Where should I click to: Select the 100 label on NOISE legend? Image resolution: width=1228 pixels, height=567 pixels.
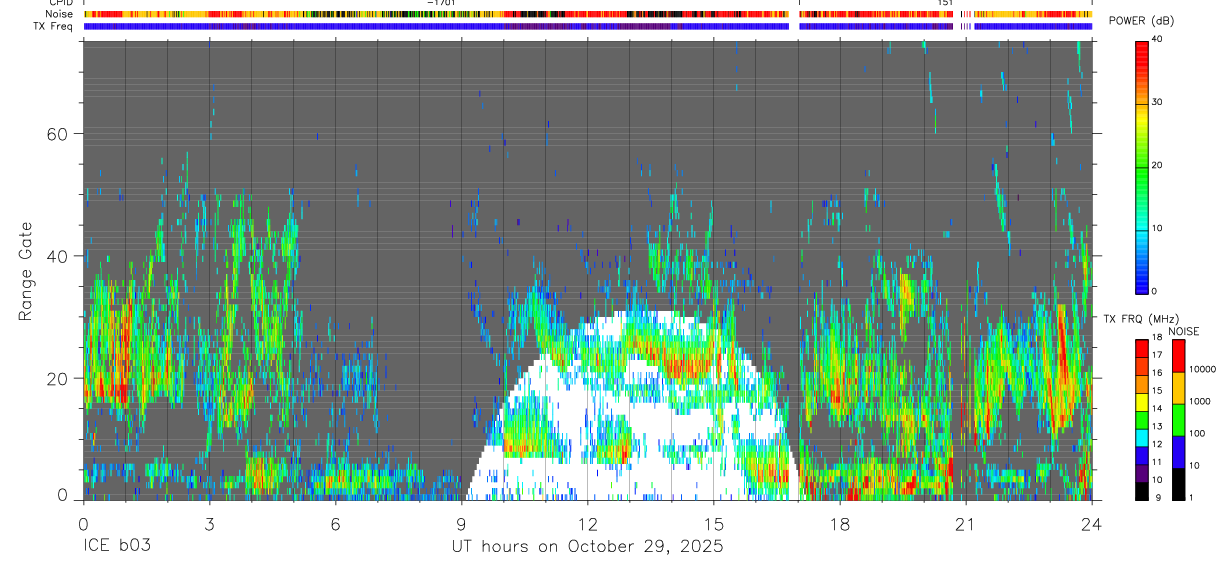[1197, 433]
